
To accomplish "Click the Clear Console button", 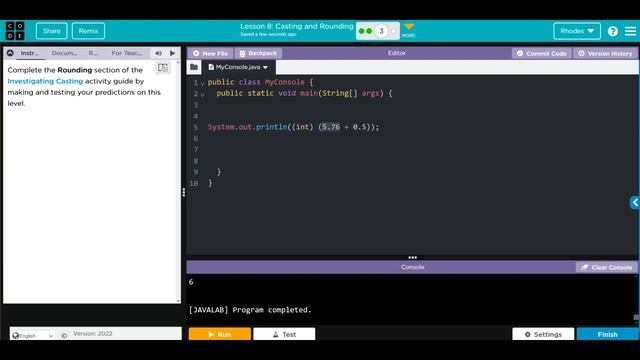I will (607, 267).
